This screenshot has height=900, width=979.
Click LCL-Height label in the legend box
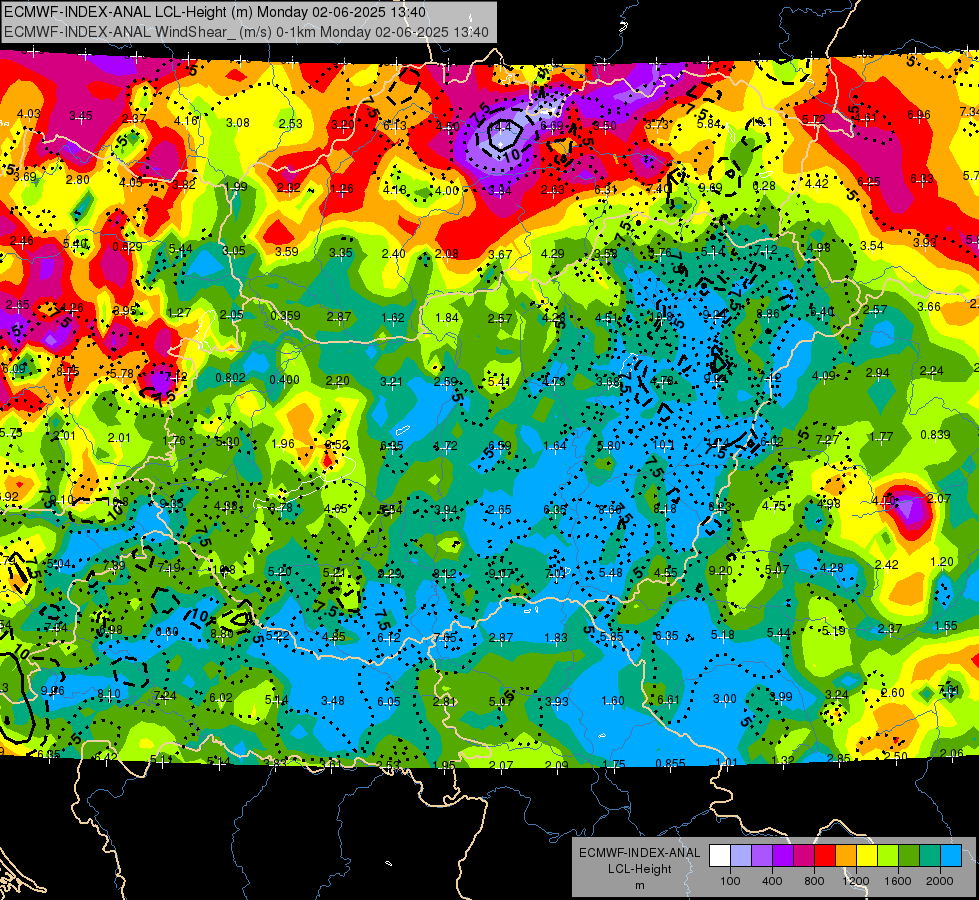(x=639, y=869)
